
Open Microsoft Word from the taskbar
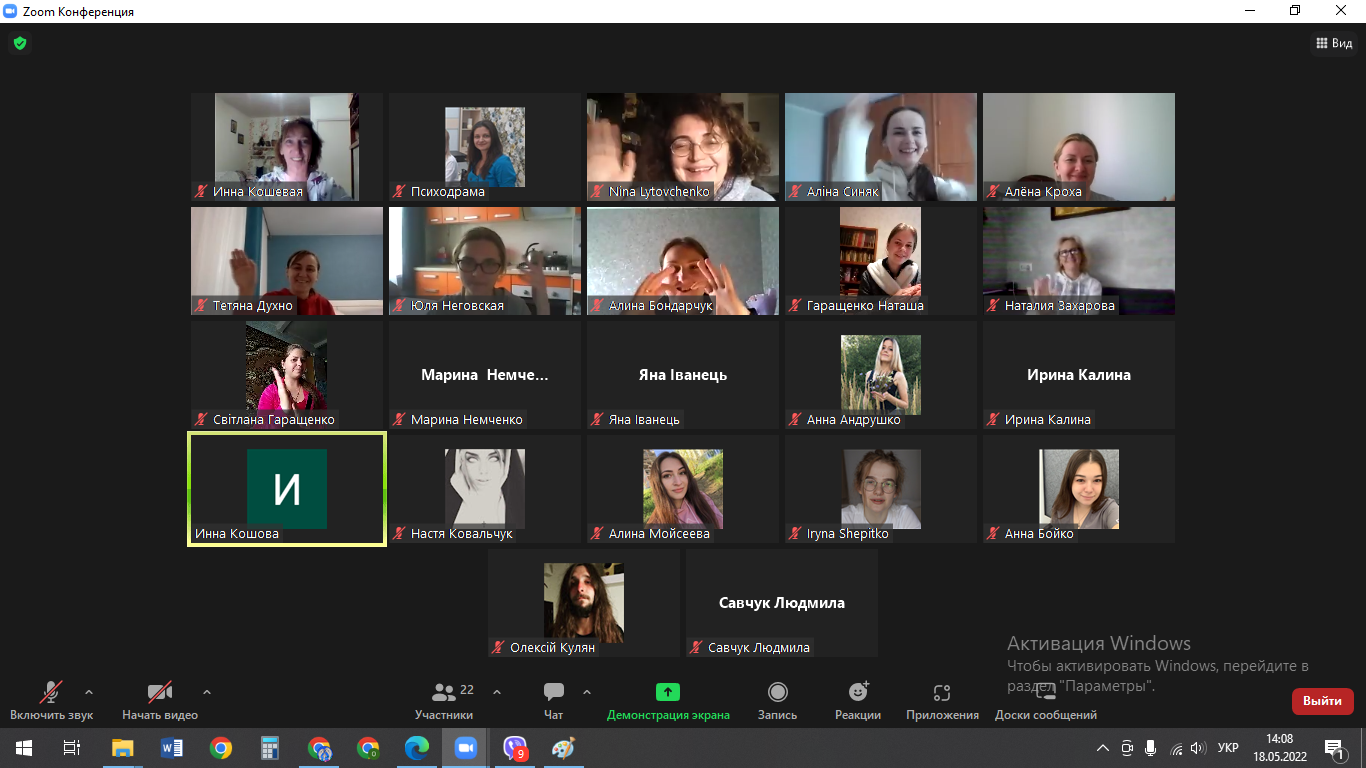click(x=172, y=748)
